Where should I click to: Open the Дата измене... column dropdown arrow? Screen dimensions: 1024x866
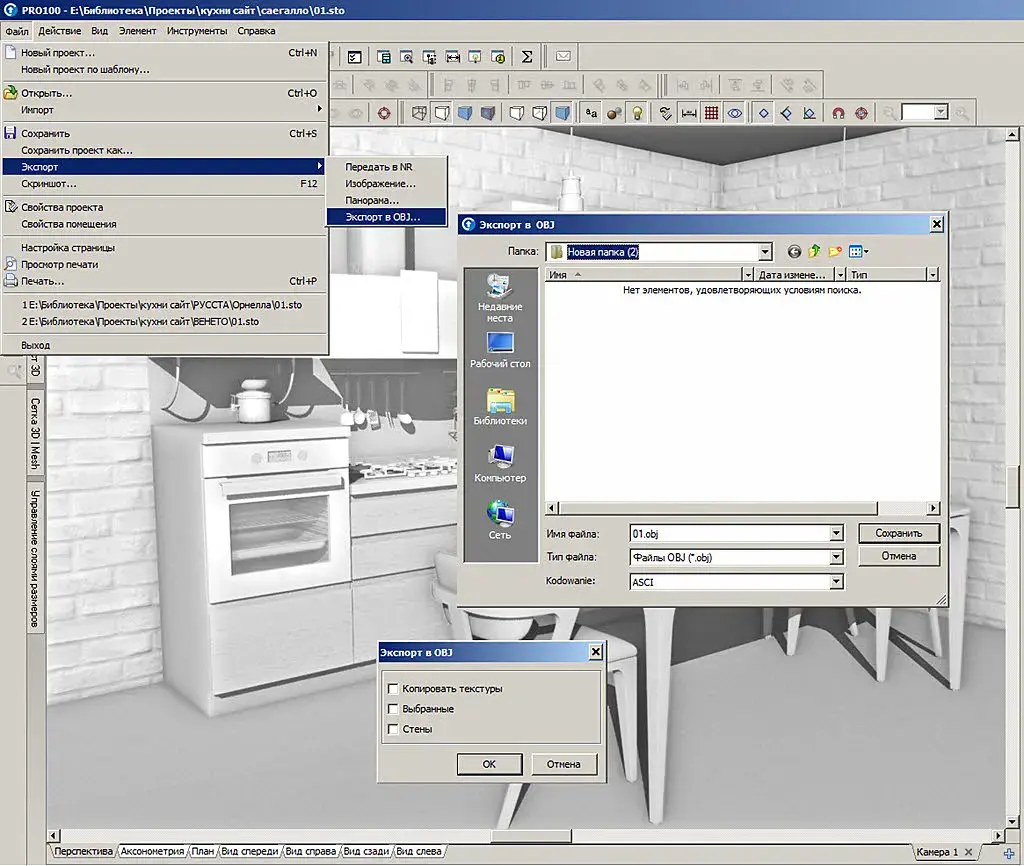[840, 275]
